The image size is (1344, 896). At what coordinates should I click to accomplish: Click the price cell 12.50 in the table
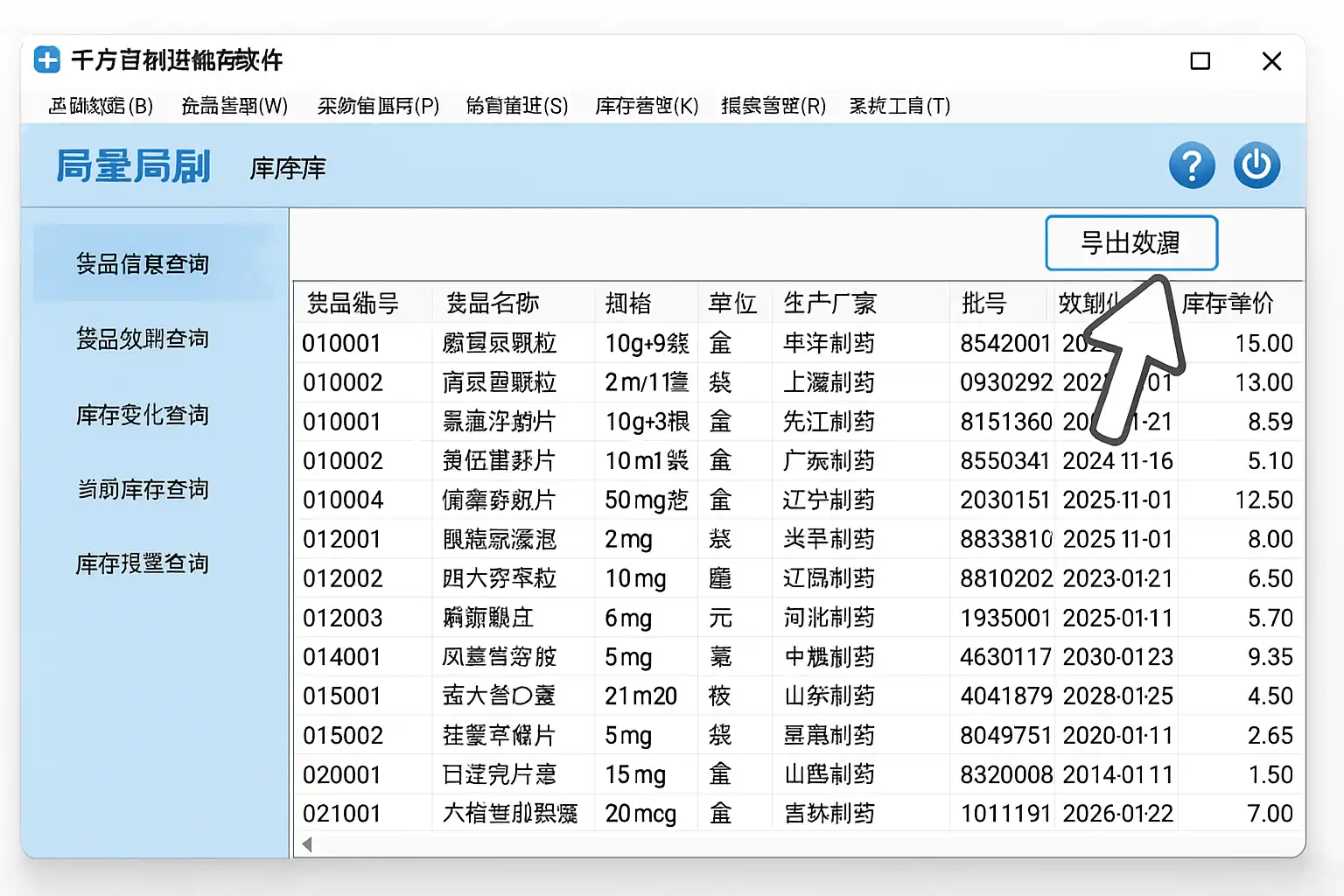click(1263, 500)
